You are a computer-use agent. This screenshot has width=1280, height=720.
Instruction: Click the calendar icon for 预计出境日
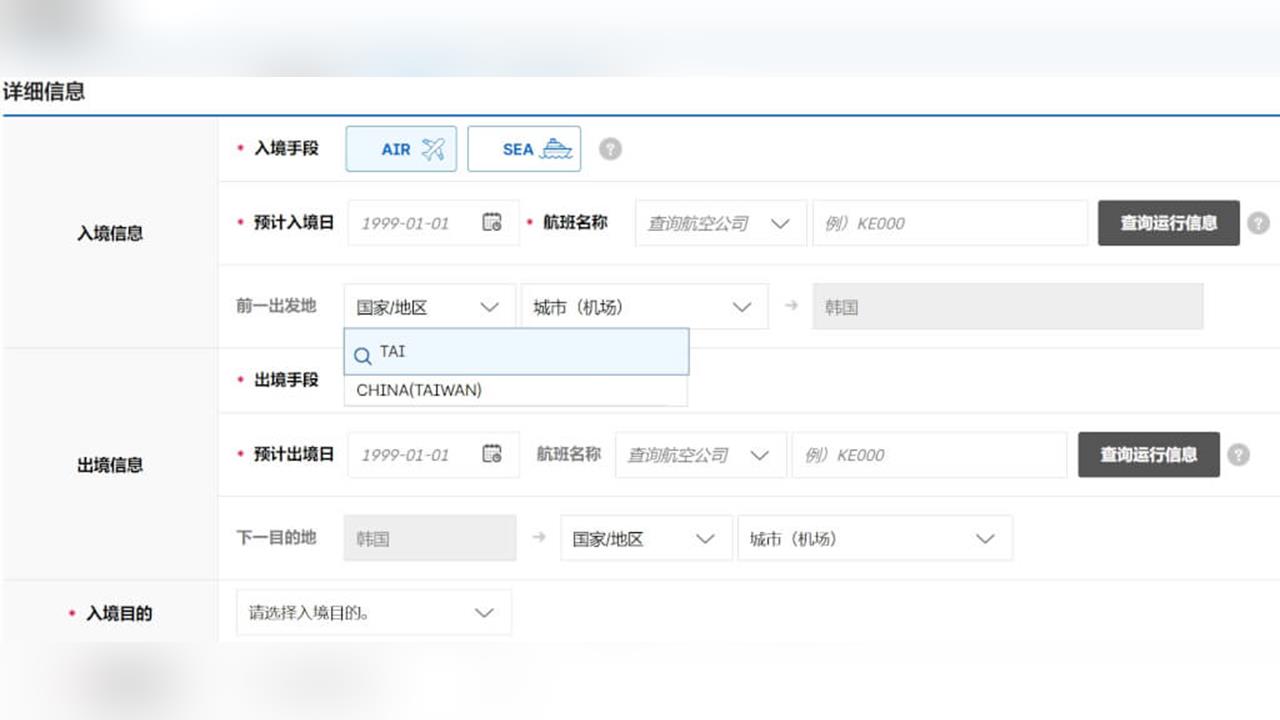(492, 454)
